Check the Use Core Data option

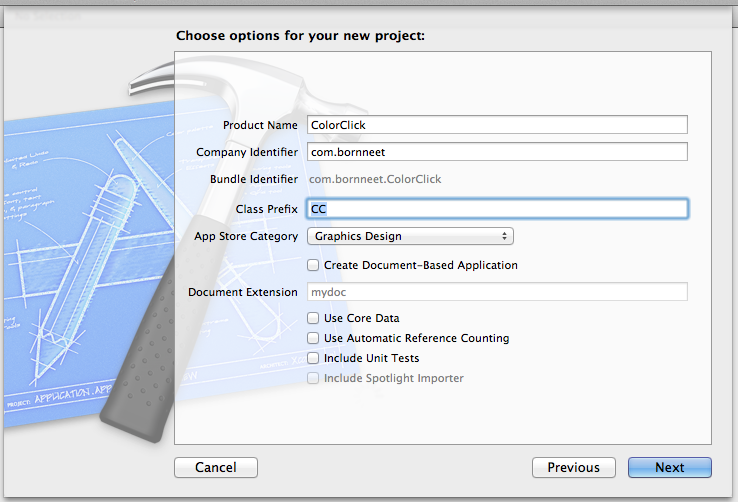click(314, 318)
